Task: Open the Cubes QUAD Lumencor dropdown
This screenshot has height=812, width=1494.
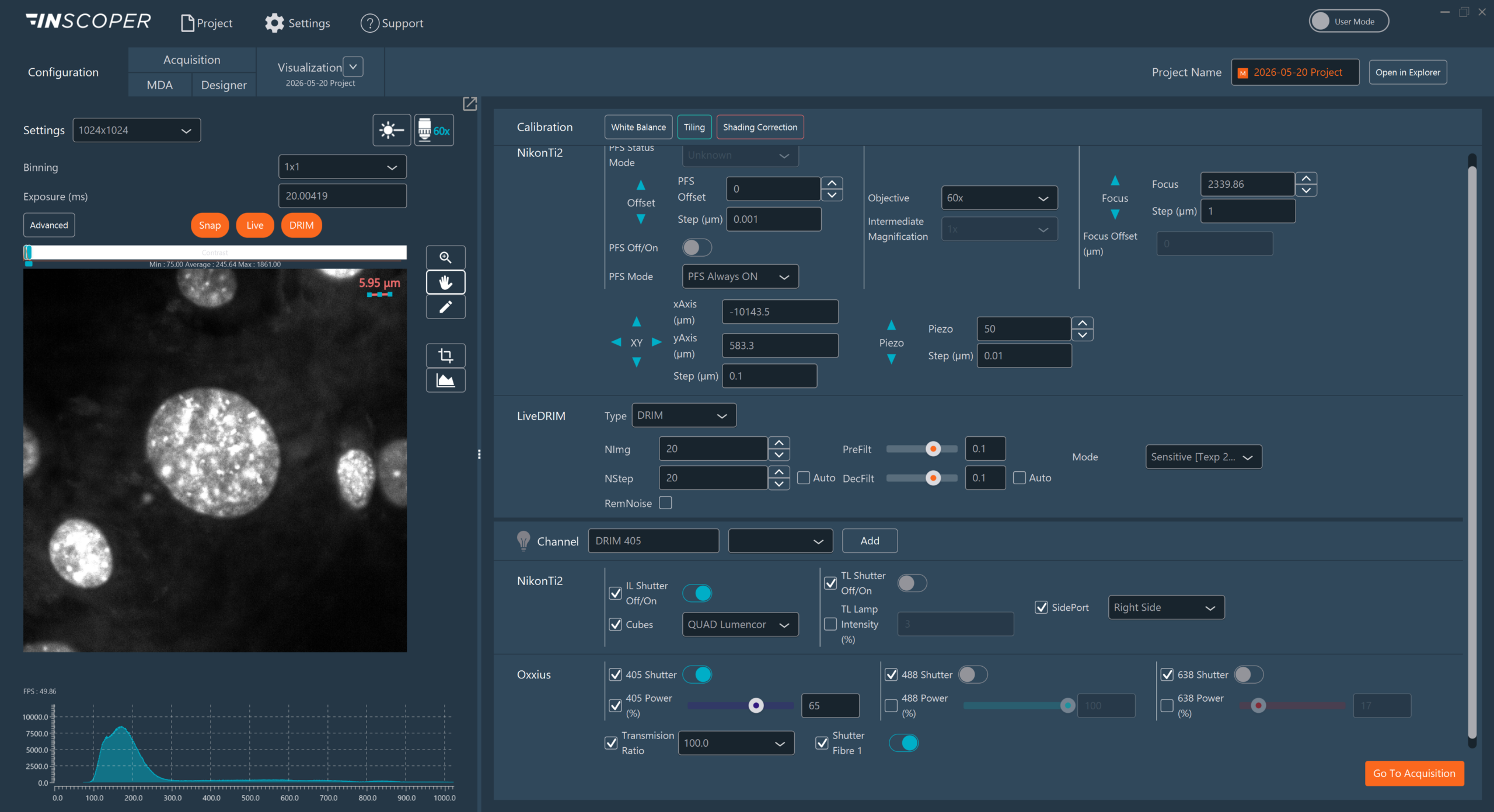Action: (x=740, y=624)
